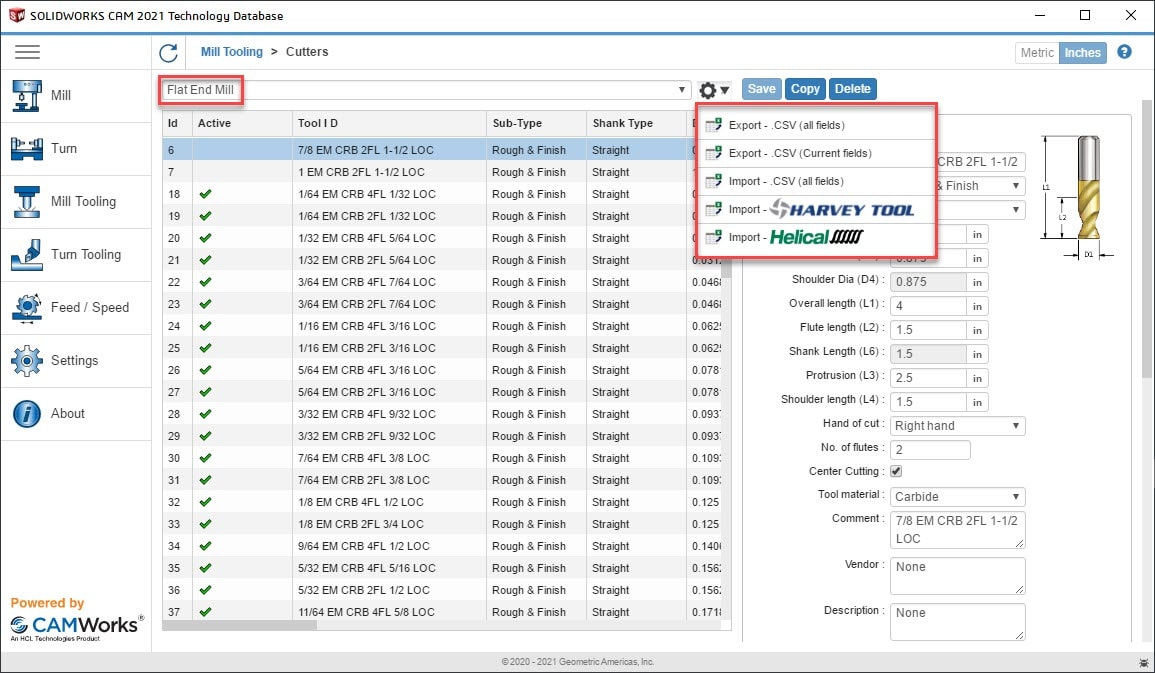
Task: Open the sub-type dropdown ending in Finish
Action: (x=980, y=186)
